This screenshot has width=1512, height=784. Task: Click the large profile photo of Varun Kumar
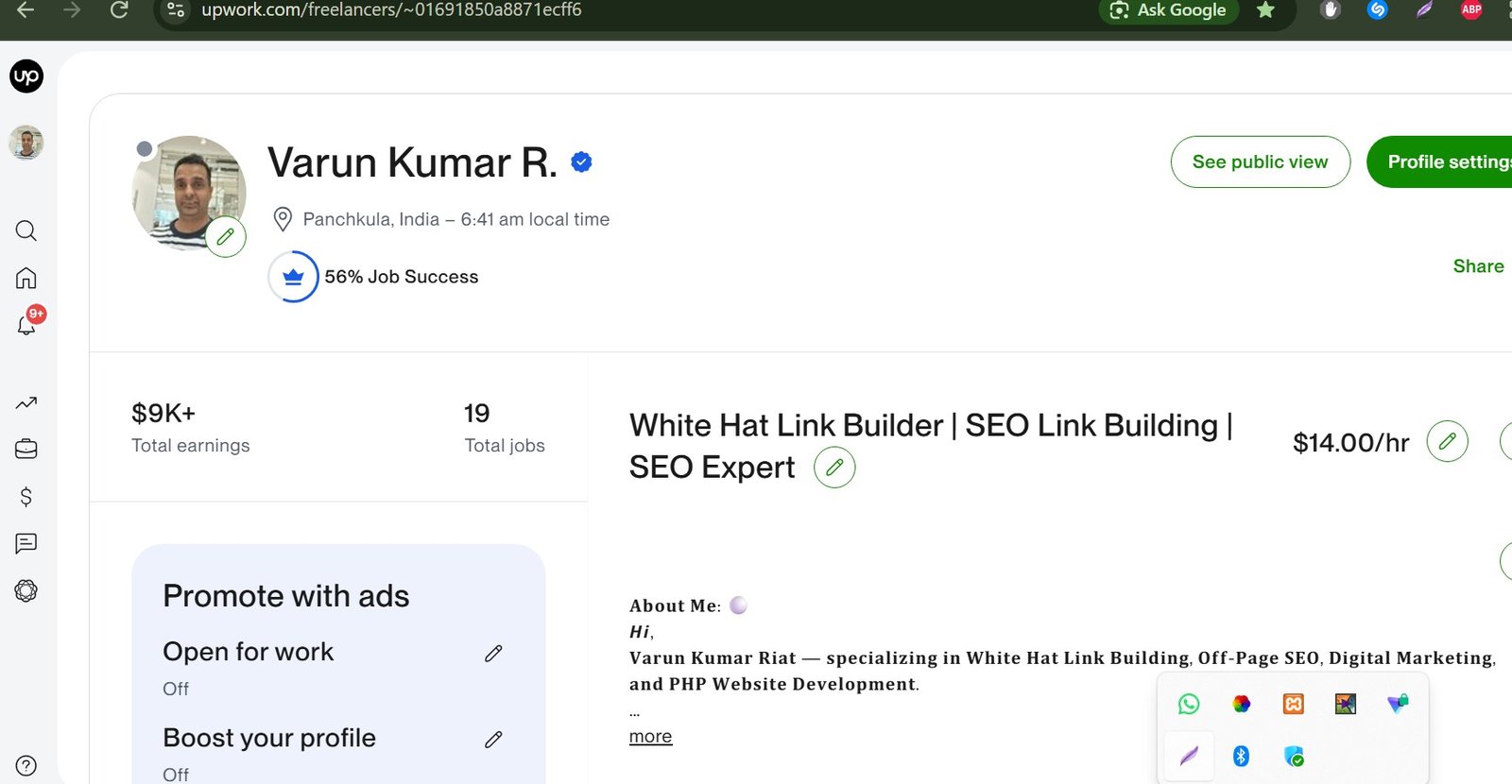coord(188,192)
